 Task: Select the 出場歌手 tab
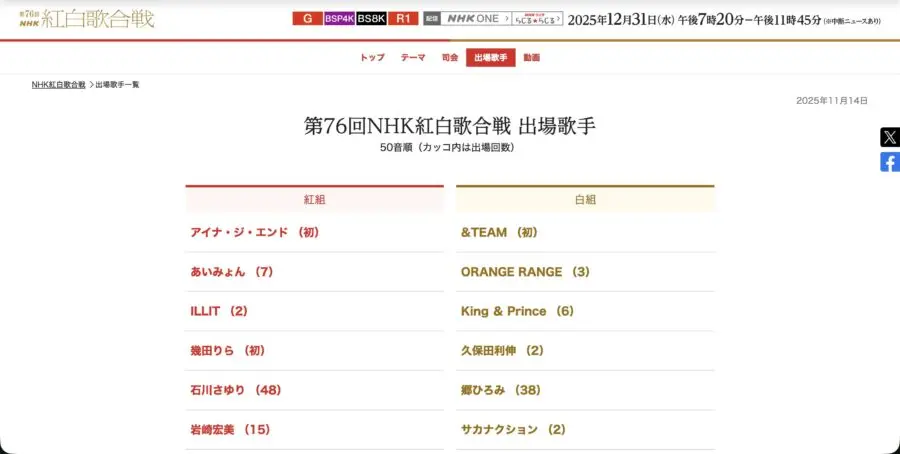point(491,58)
